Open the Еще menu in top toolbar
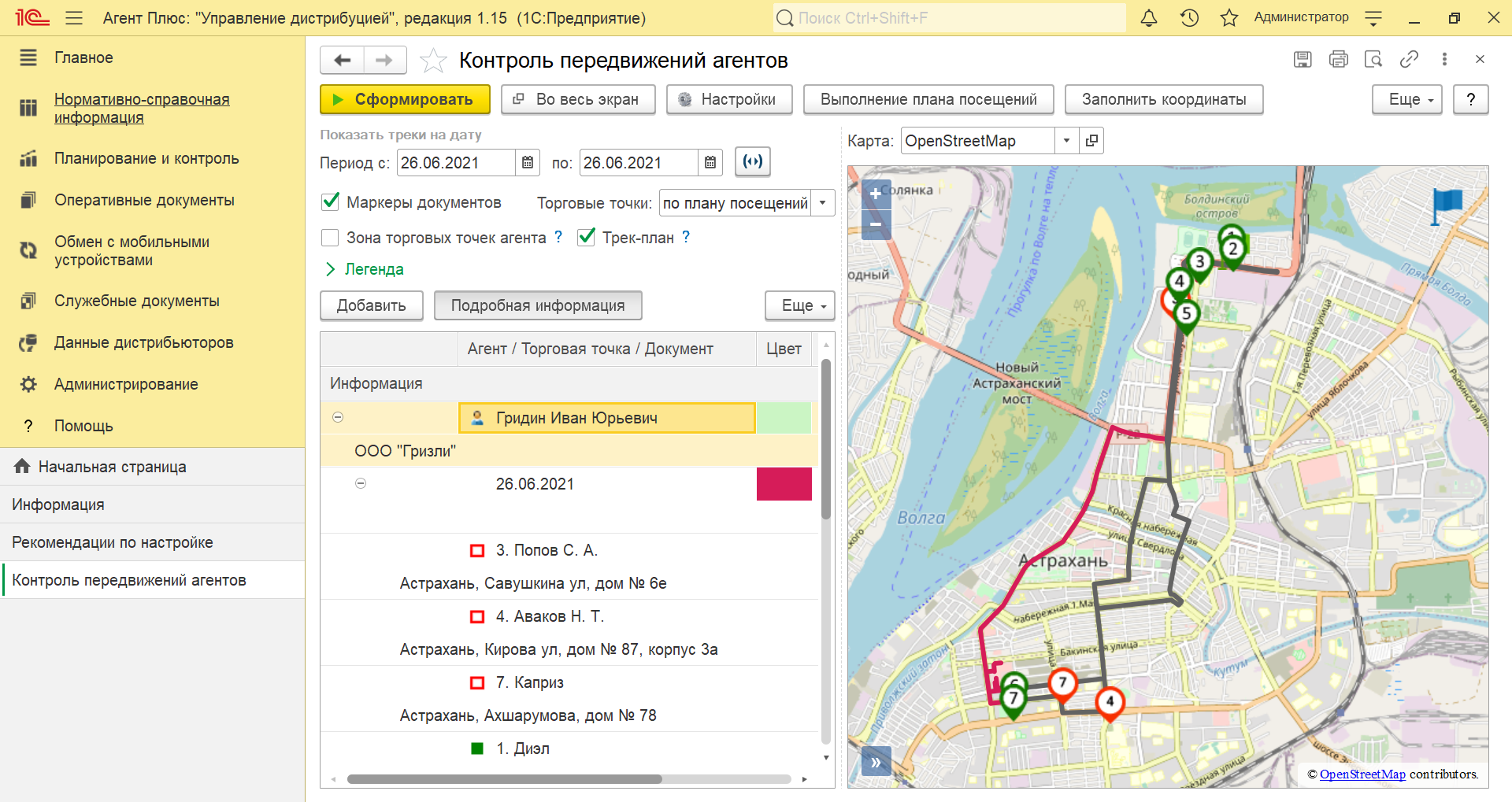This screenshot has width=1512, height=802. click(x=1407, y=99)
